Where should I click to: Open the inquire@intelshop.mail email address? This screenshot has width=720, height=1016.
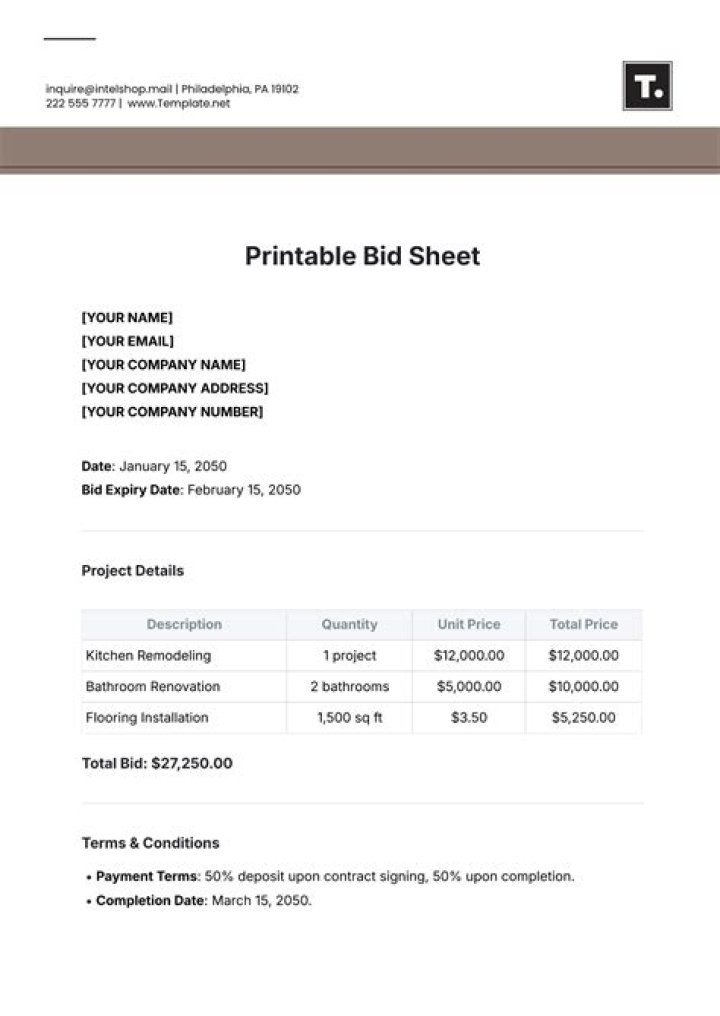pos(110,89)
